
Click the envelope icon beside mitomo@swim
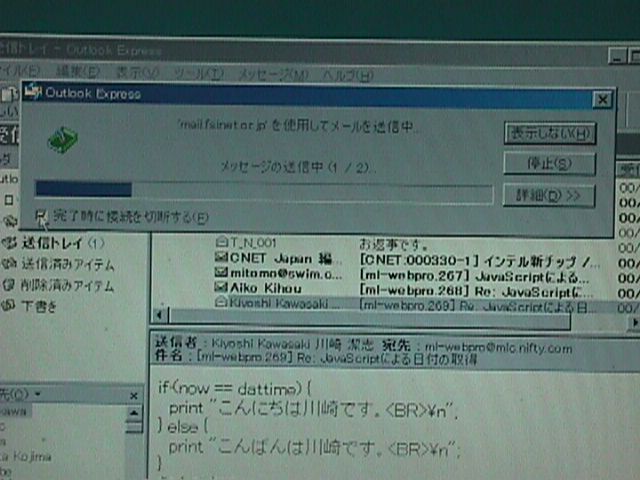pyautogui.click(x=221, y=272)
